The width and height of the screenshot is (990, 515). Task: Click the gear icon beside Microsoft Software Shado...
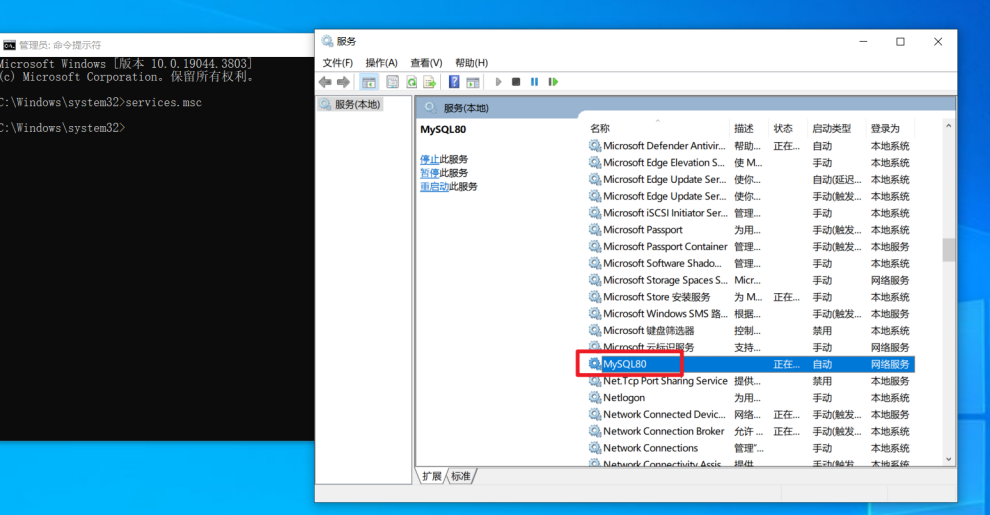pos(595,263)
